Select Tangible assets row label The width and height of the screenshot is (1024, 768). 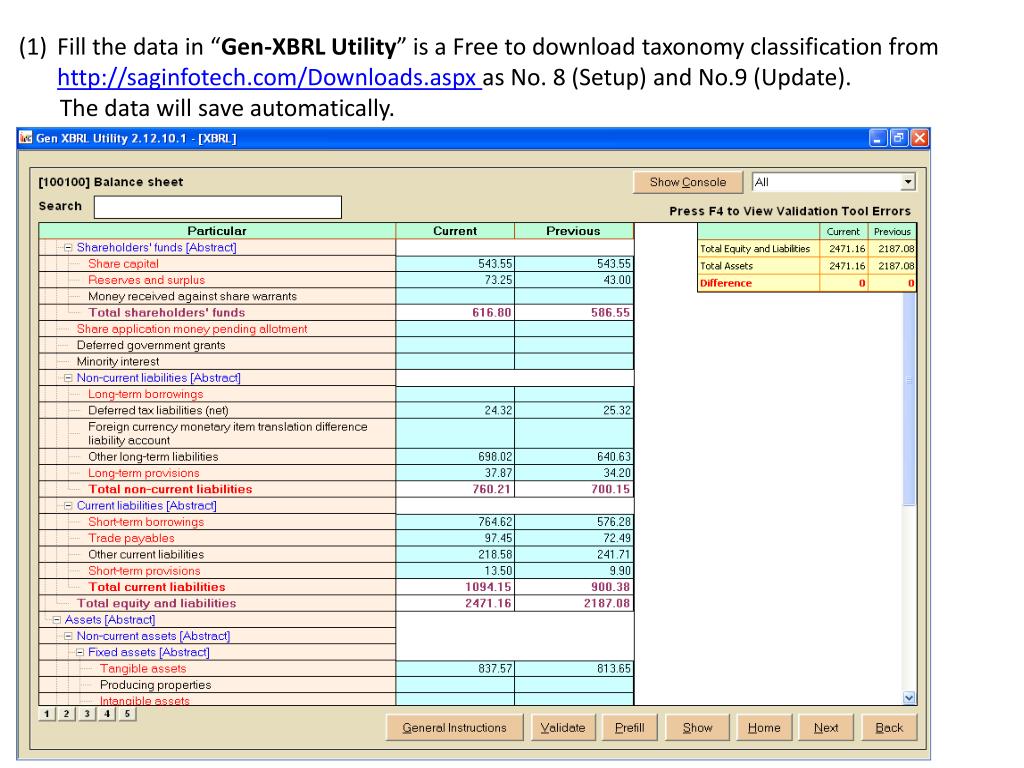(x=143, y=669)
